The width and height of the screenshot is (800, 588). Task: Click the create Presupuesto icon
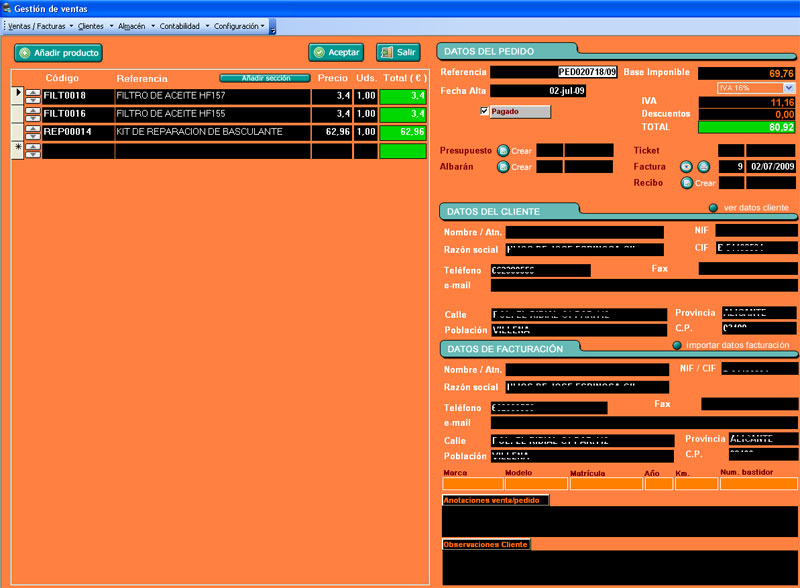click(503, 151)
